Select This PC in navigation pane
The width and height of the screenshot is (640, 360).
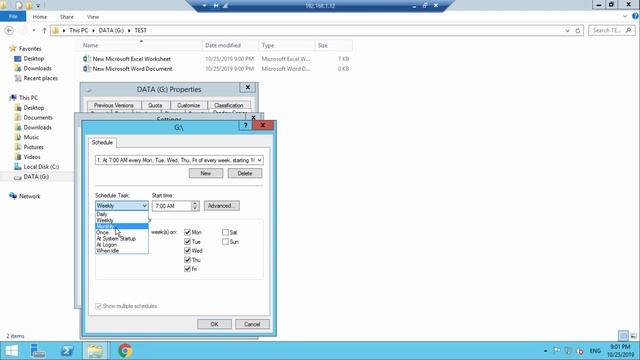point(28,98)
